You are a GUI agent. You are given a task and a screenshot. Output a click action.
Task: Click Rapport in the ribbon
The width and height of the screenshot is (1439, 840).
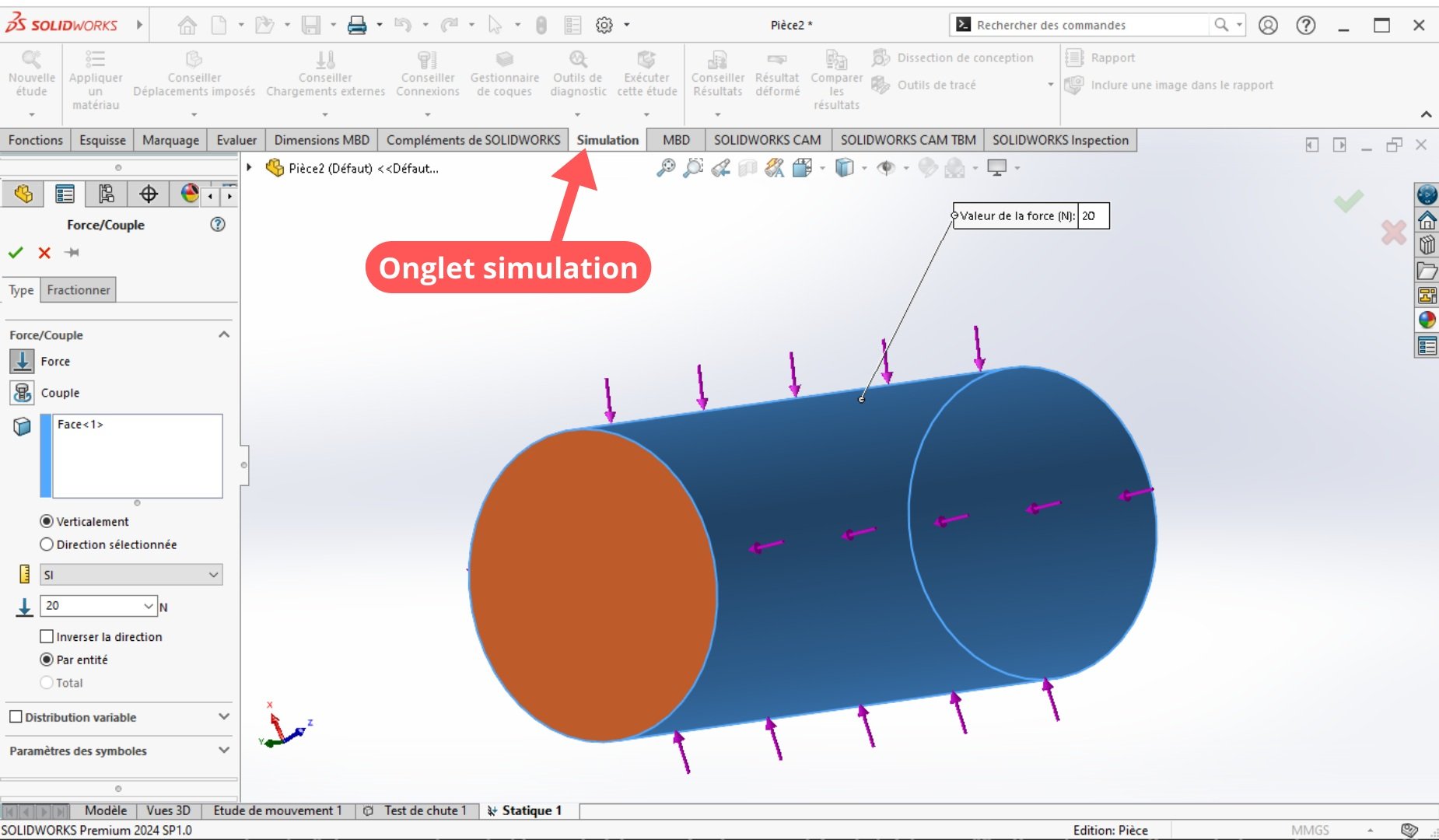pyautogui.click(x=1100, y=58)
